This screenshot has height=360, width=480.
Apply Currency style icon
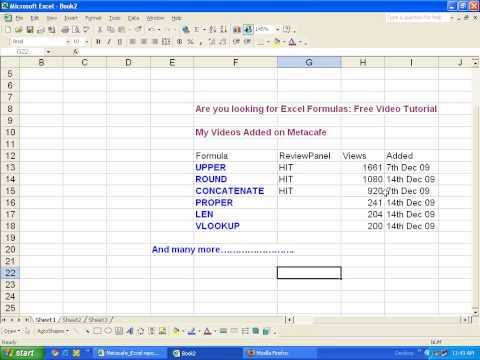180,42
